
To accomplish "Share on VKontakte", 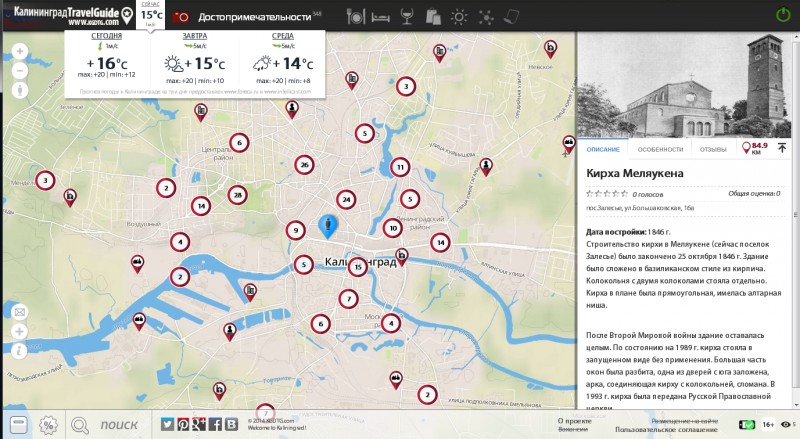I will [231, 424].
